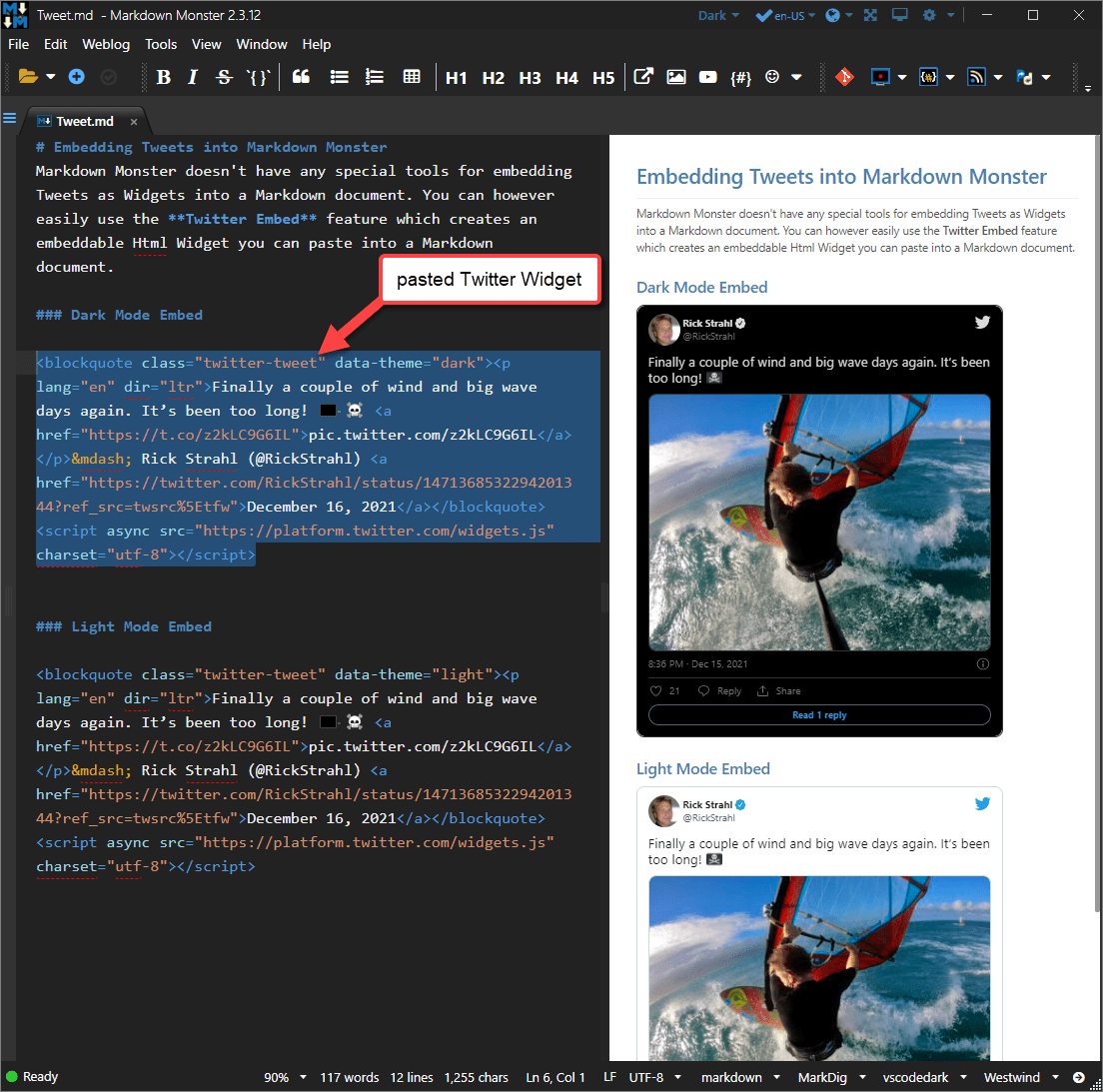Open the Twitter bird logo in dark tweet
This screenshot has height=1092, width=1103.
click(x=982, y=323)
